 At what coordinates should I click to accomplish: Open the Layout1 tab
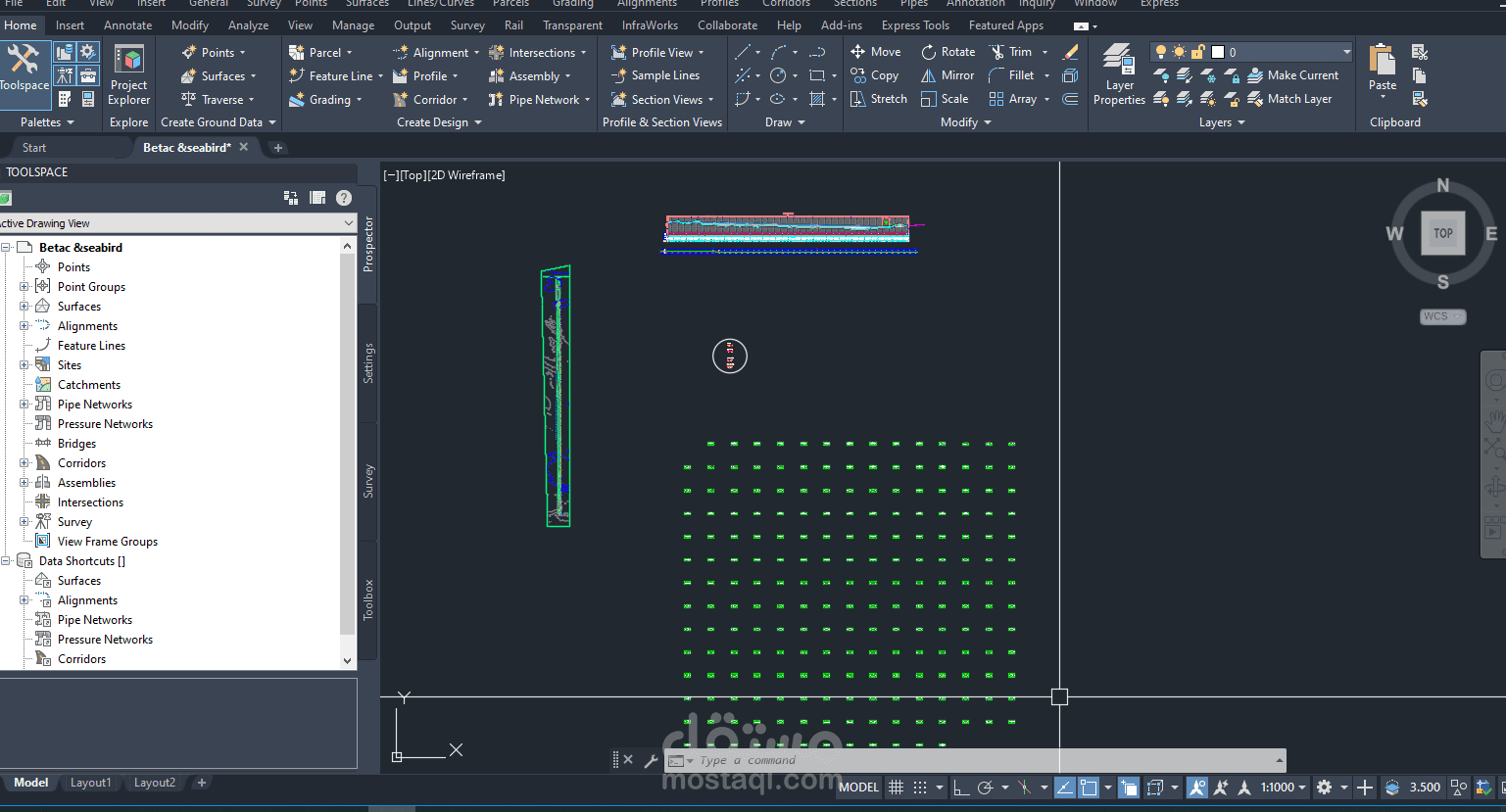[90, 783]
